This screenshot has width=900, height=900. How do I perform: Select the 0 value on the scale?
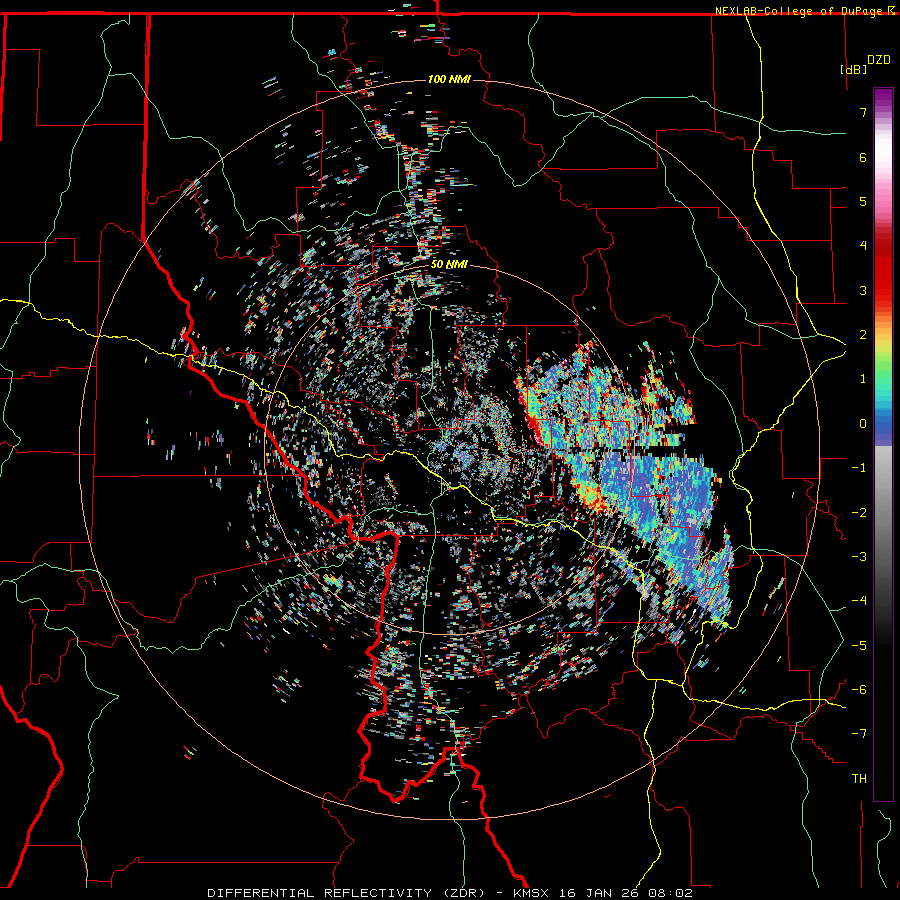pos(863,424)
